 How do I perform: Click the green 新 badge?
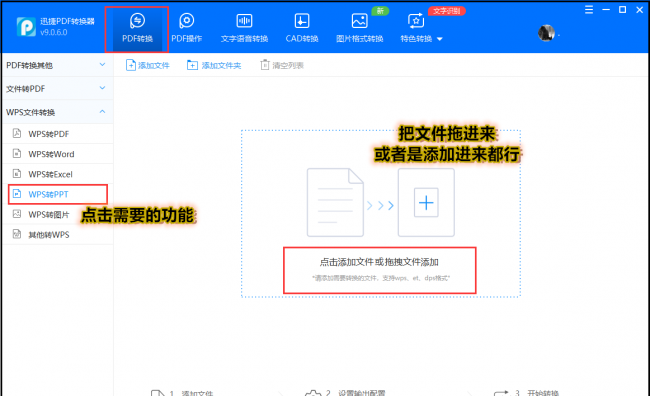(380, 11)
